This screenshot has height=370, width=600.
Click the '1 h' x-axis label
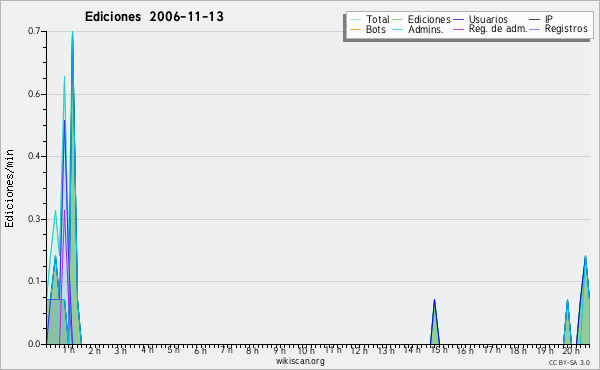pos(69,350)
